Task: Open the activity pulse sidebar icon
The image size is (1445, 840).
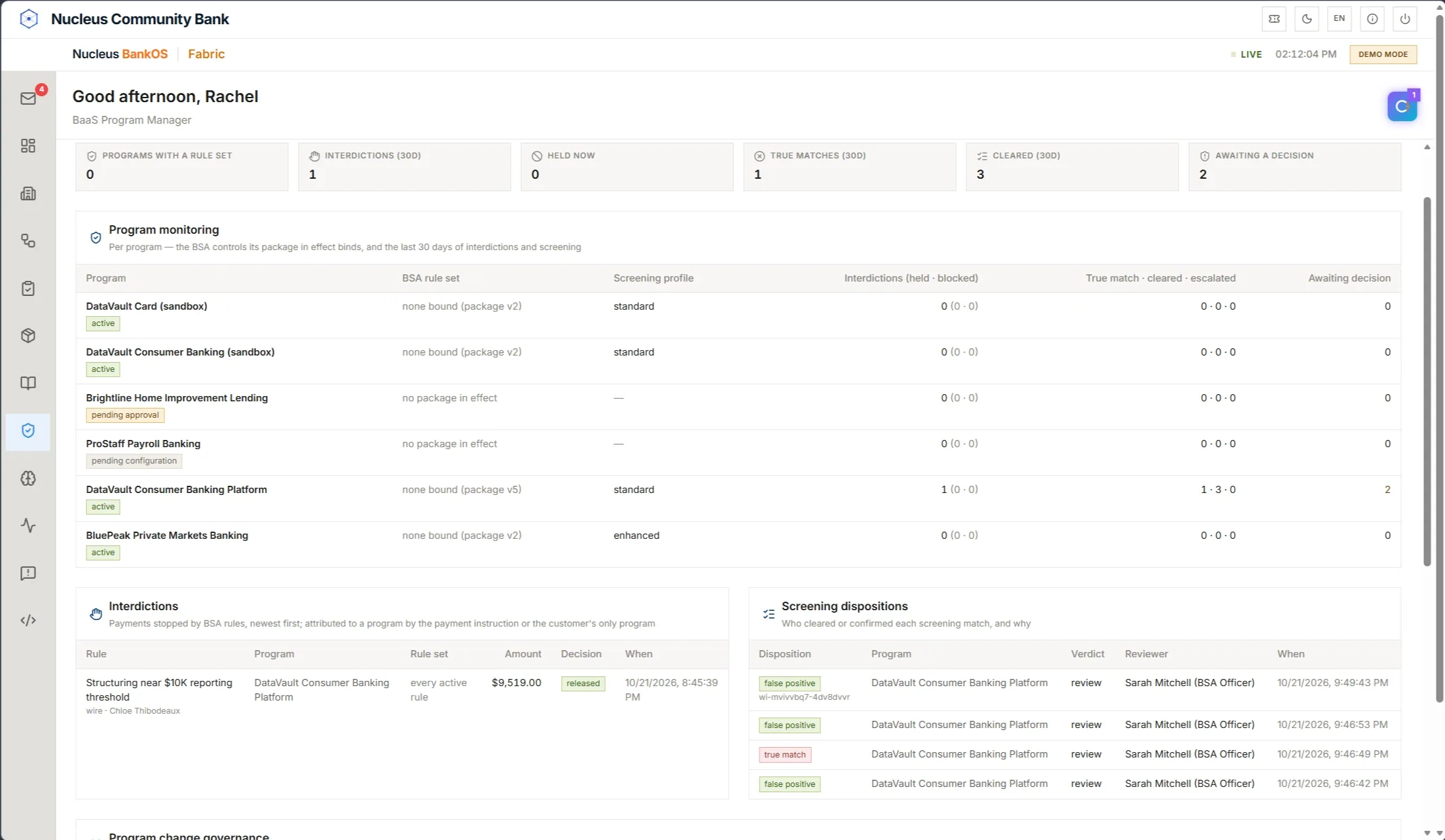Action: (x=28, y=526)
